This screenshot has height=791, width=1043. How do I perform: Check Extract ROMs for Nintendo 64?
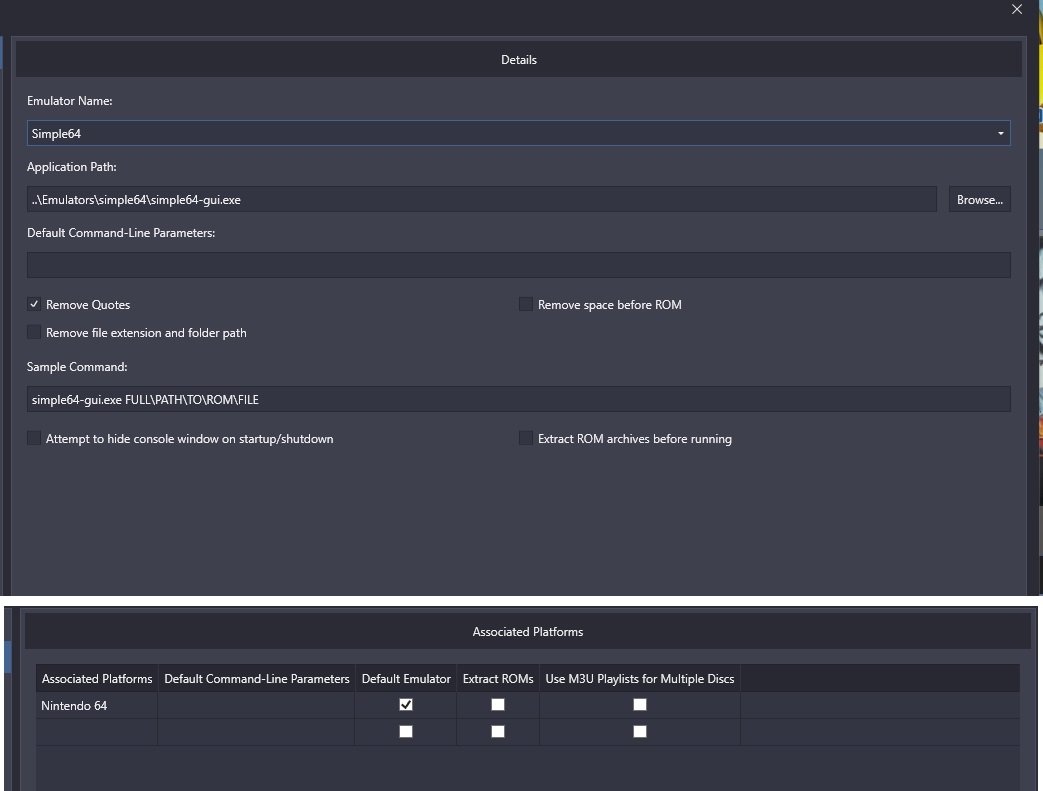[498, 705]
